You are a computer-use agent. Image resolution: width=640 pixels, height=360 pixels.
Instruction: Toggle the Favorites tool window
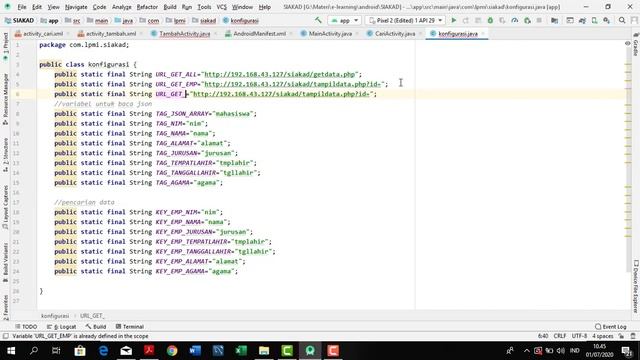[5, 307]
